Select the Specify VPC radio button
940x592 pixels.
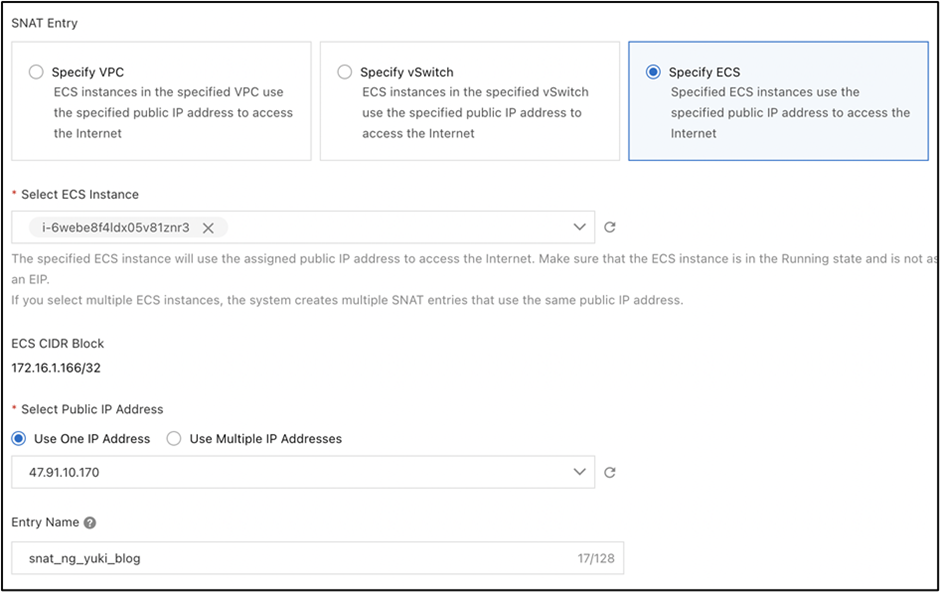tap(37, 72)
